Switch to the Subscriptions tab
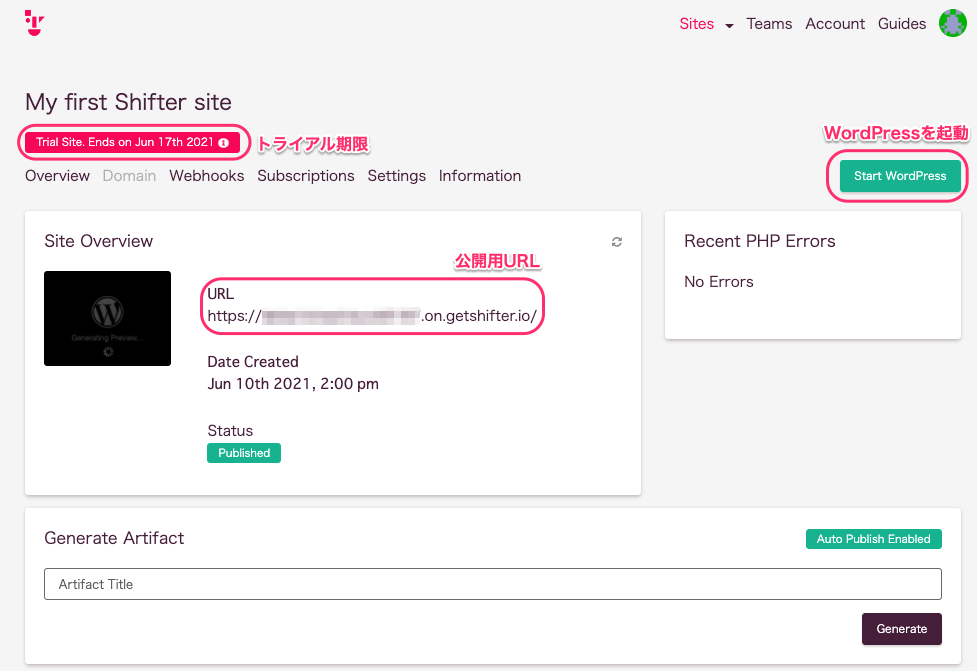 306,176
